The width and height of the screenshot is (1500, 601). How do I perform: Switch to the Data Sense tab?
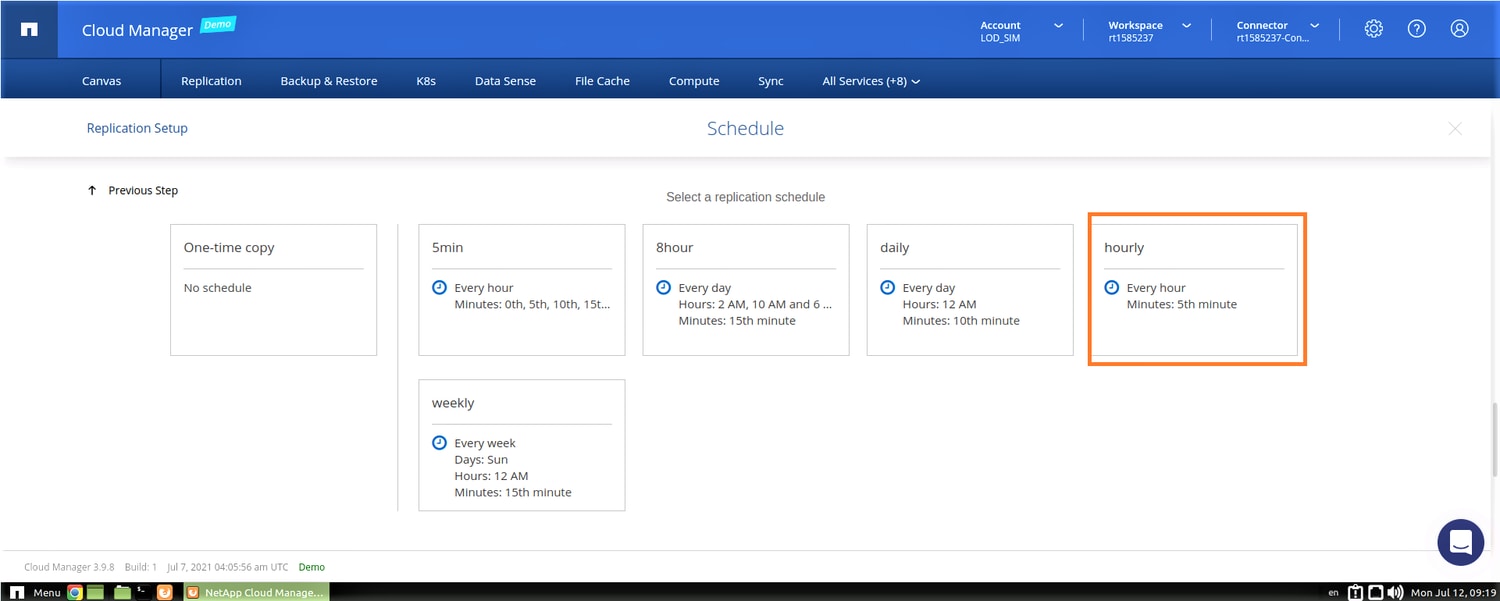point(505,81)
